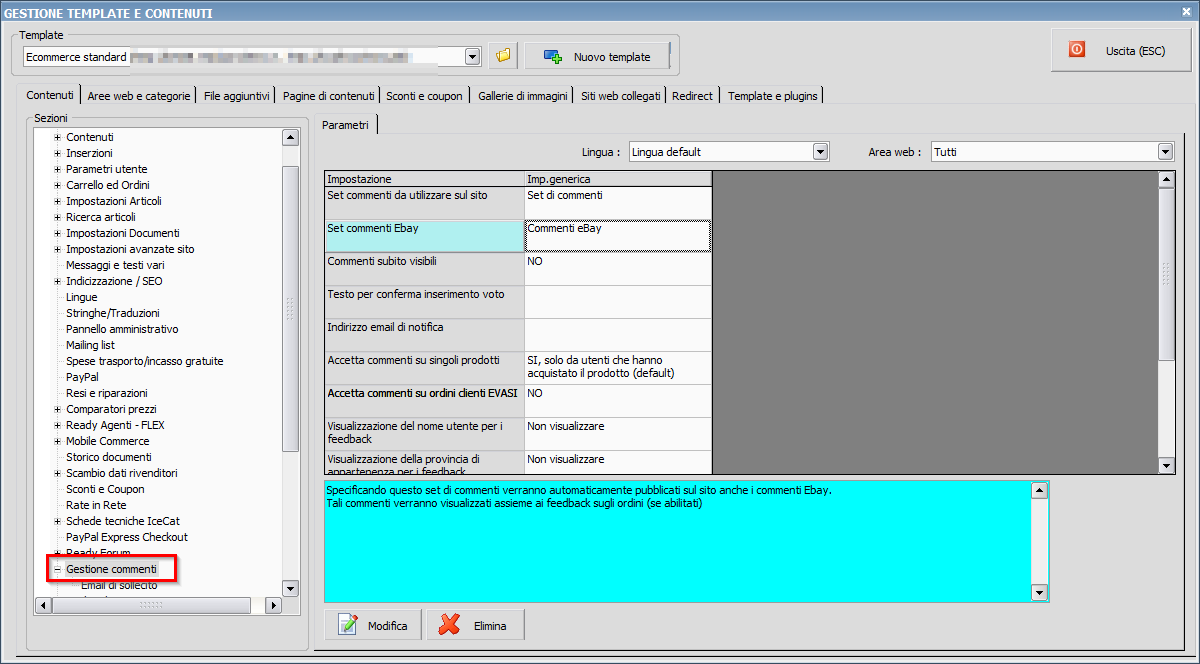
Task: Click the Commenti subito visibili row
Action: (x=518, y=269)
